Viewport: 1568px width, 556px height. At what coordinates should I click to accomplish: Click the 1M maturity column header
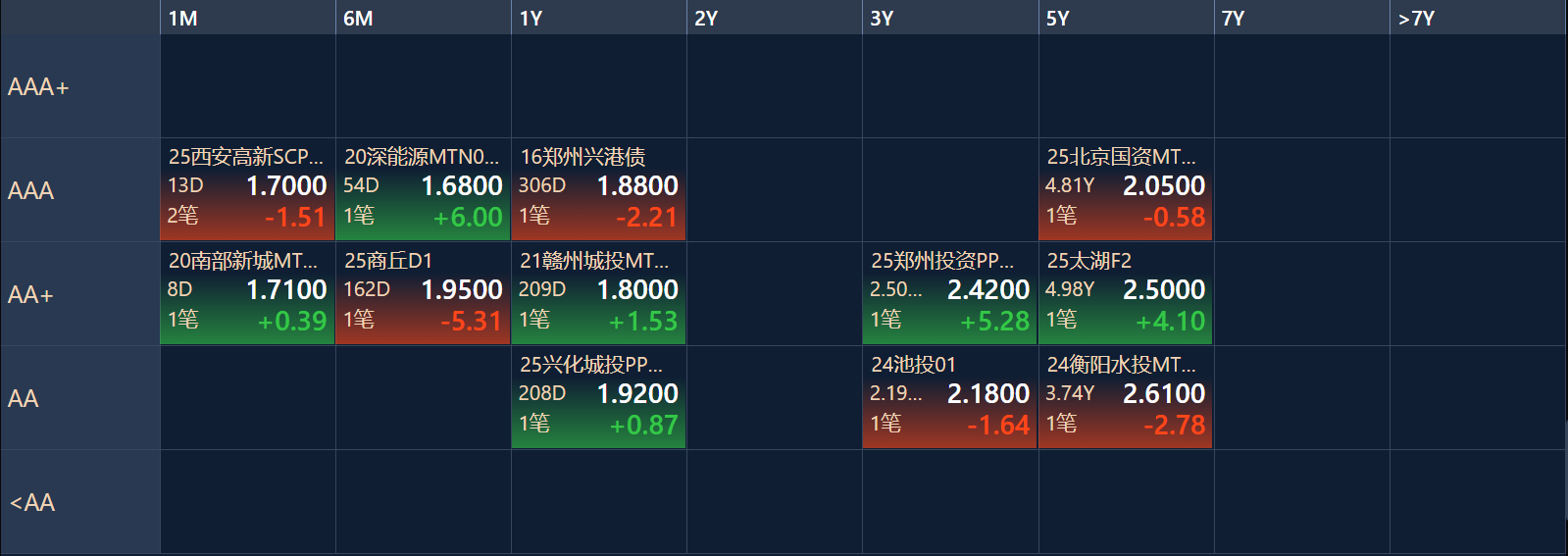tap(247, 18)
